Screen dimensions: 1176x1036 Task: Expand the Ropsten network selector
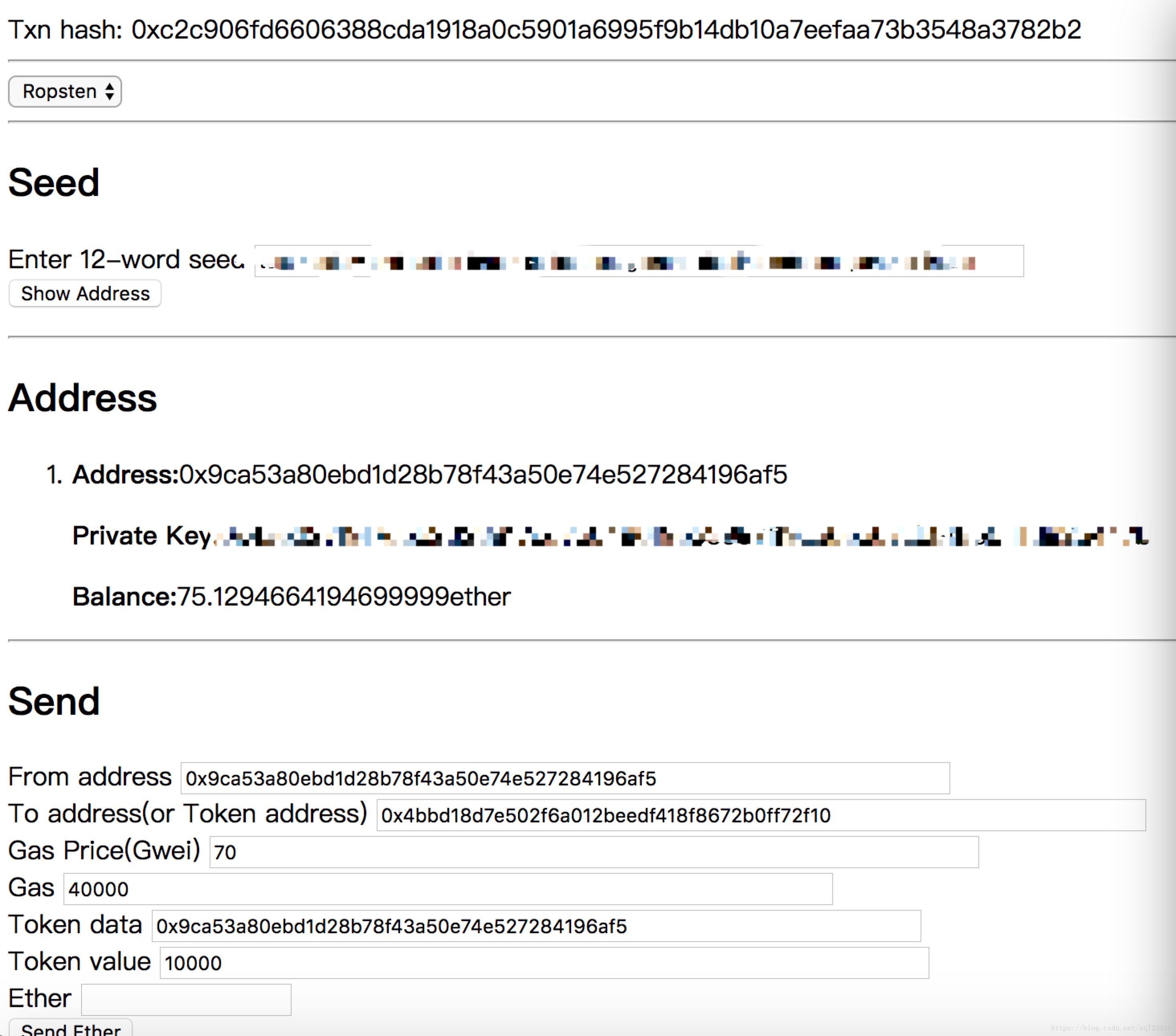65,92
